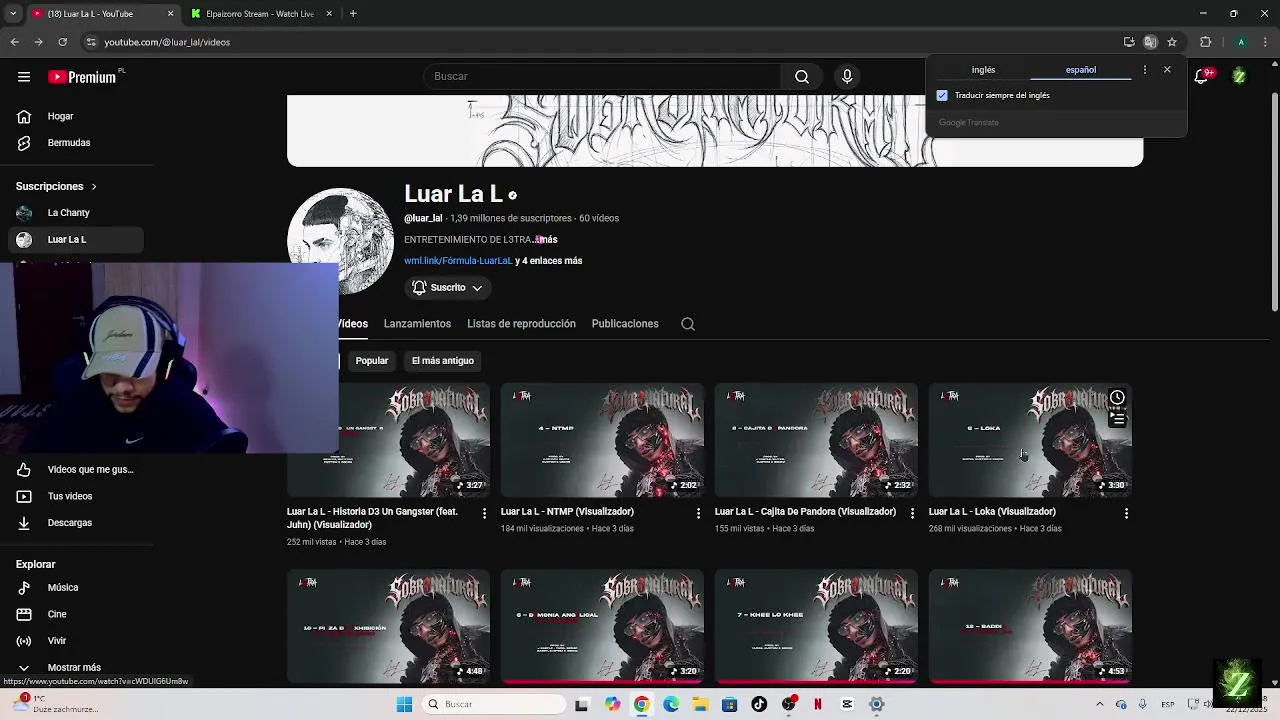Image resolution: width=1280 pixels, height=720 pixels.
Task: Expand the Suscripciones section
Action: pyautogui.click(x=56, y=186)
